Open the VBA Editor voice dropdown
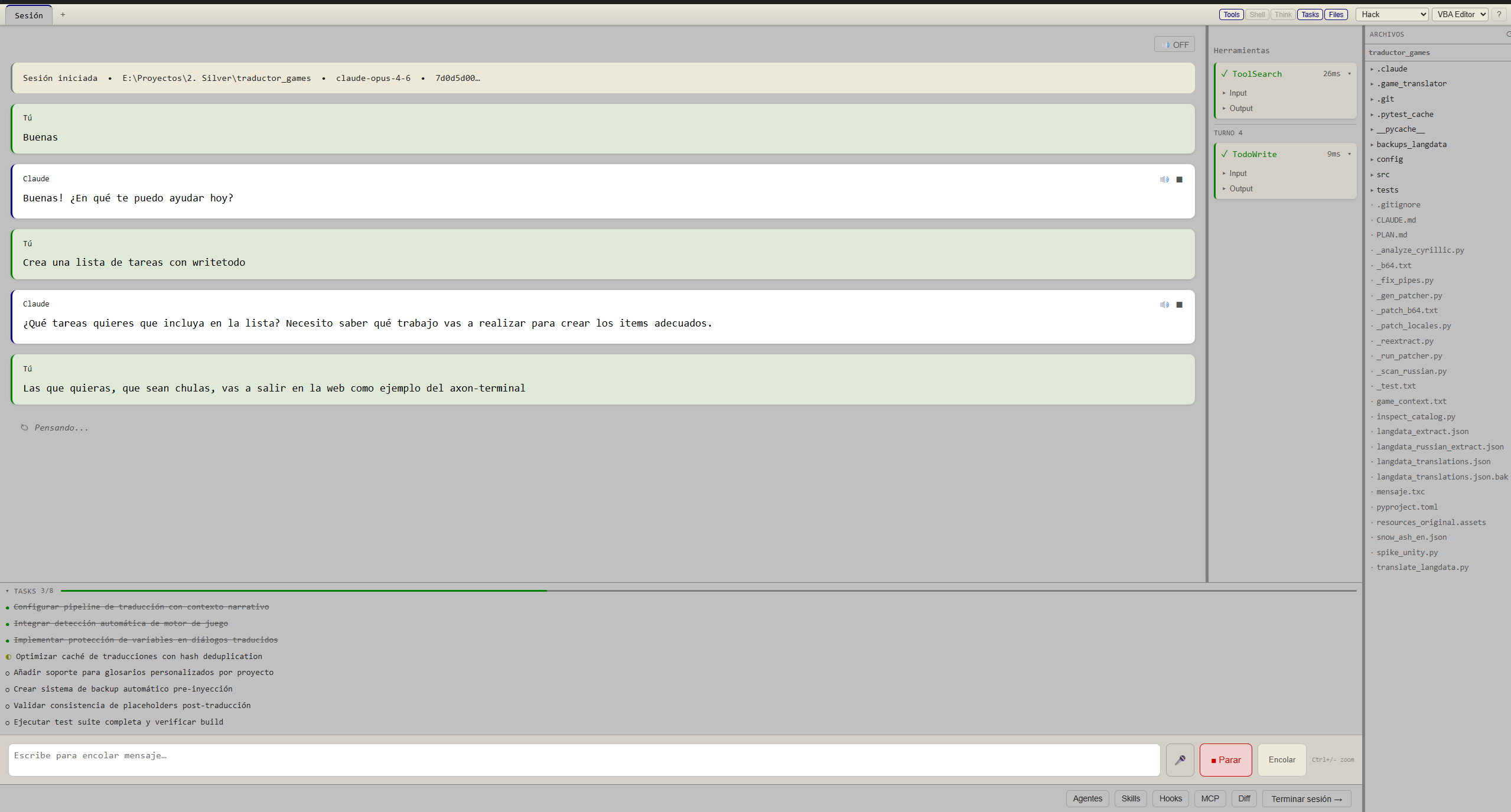This screenshot has width=1511, height=812. tap(1459, 14)
